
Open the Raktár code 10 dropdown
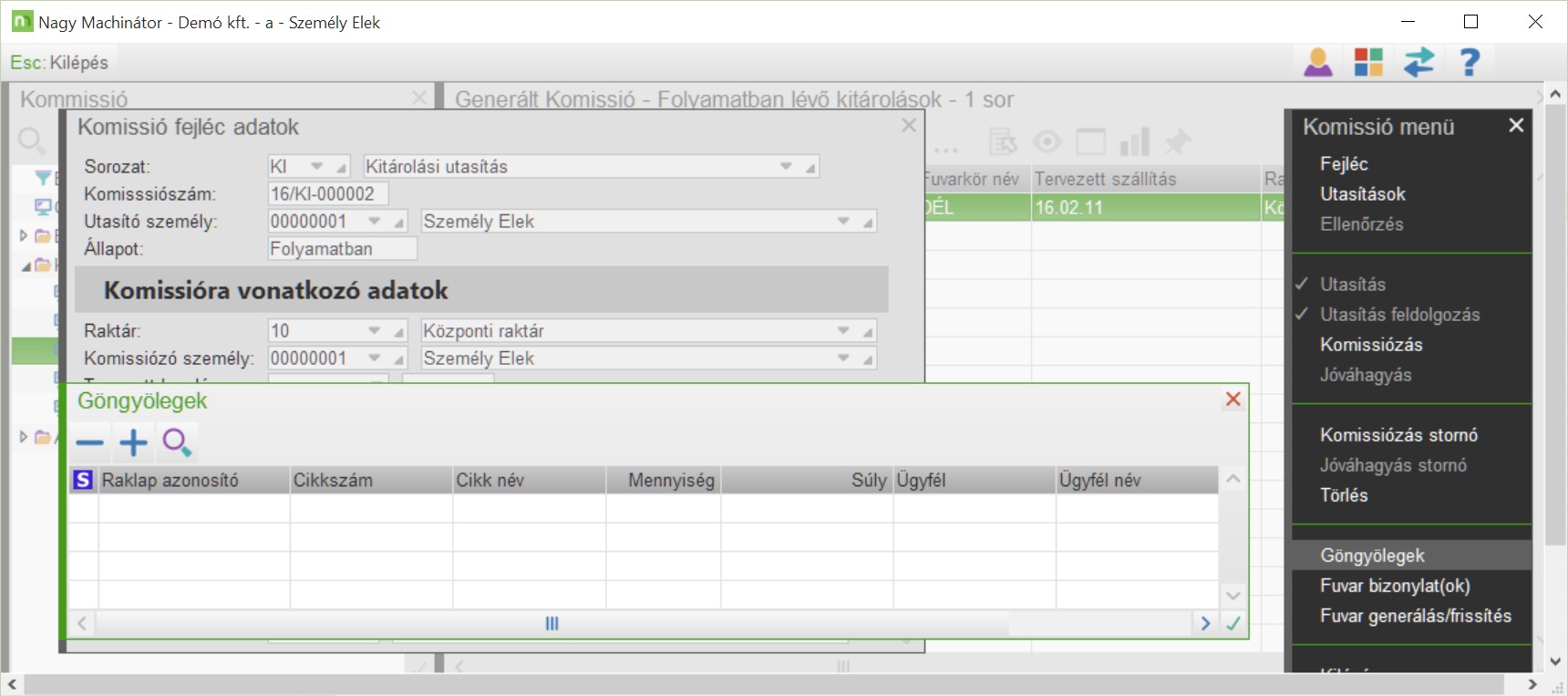374,330
